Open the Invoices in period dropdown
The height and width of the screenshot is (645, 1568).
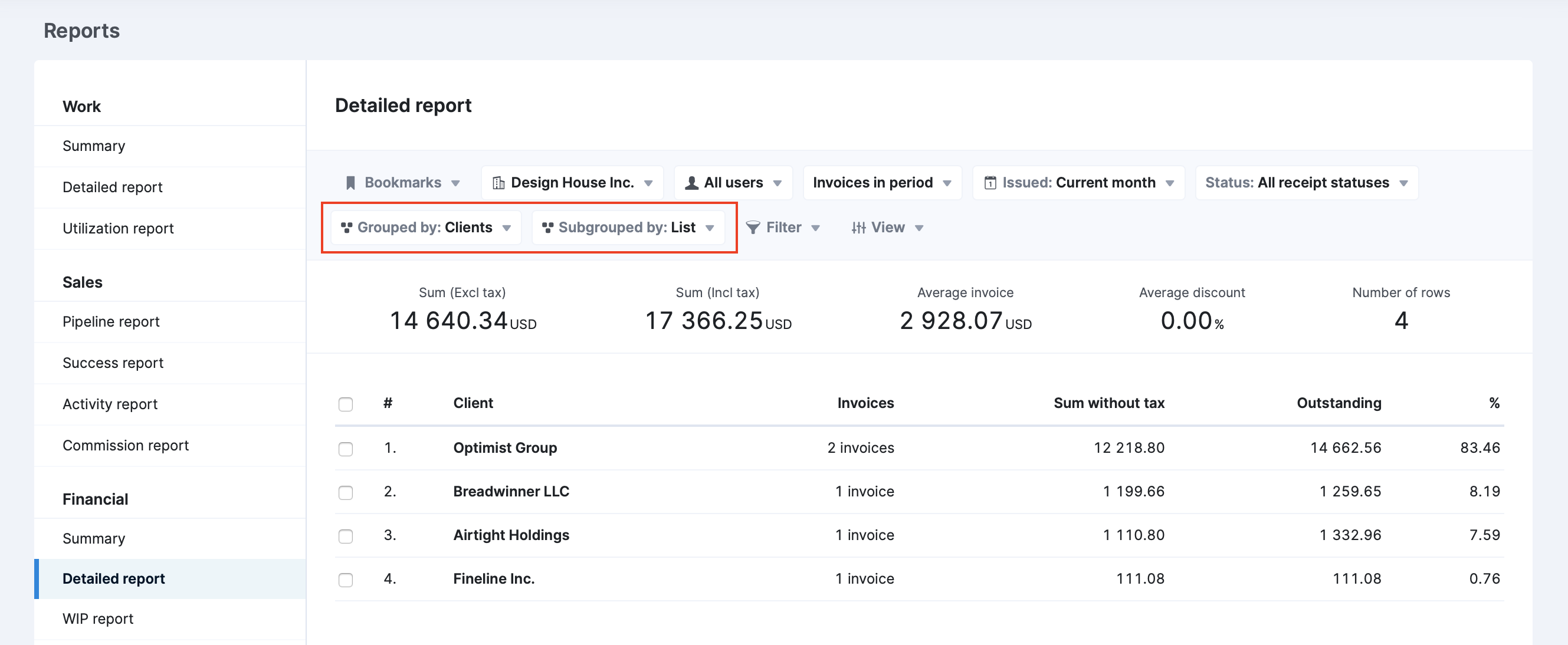[883, 183]
